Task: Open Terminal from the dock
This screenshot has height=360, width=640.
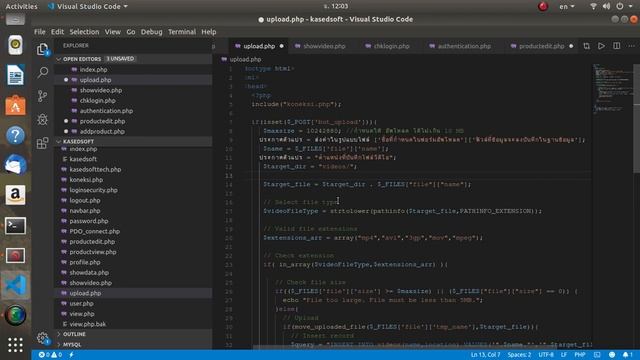Action: (16, 225)
